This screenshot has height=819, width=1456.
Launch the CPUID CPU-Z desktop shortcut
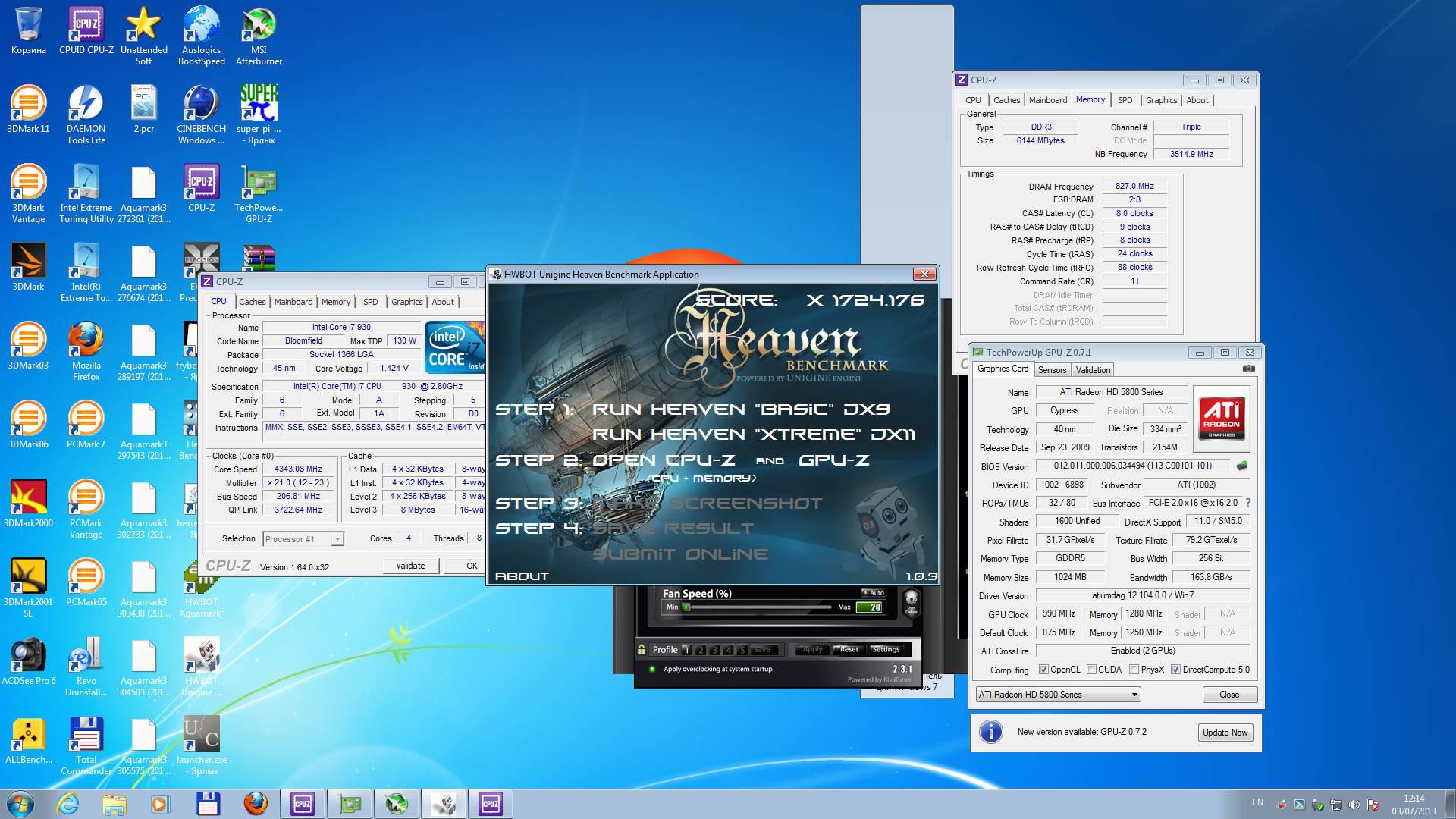coord(86,31)
